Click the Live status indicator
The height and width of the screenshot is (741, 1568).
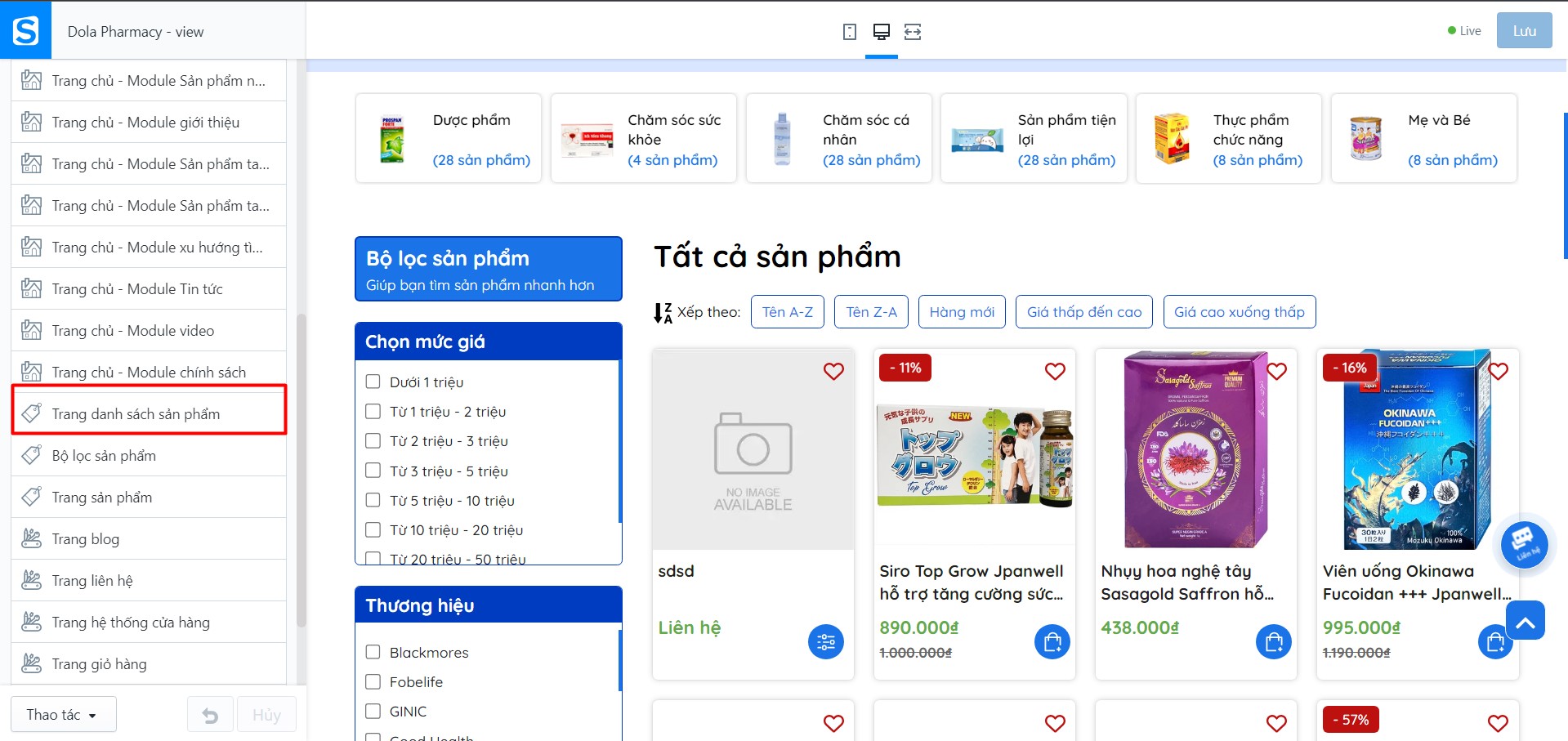[x=1464, y=31]
